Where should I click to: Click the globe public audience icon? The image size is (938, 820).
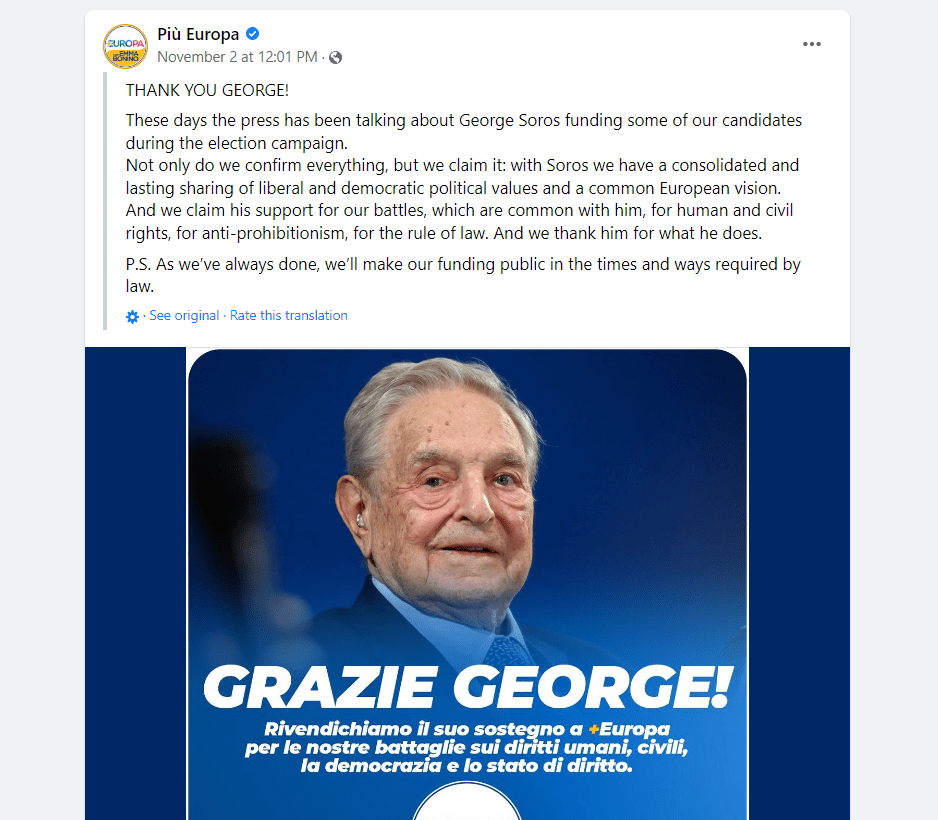(x=335, y=57)
